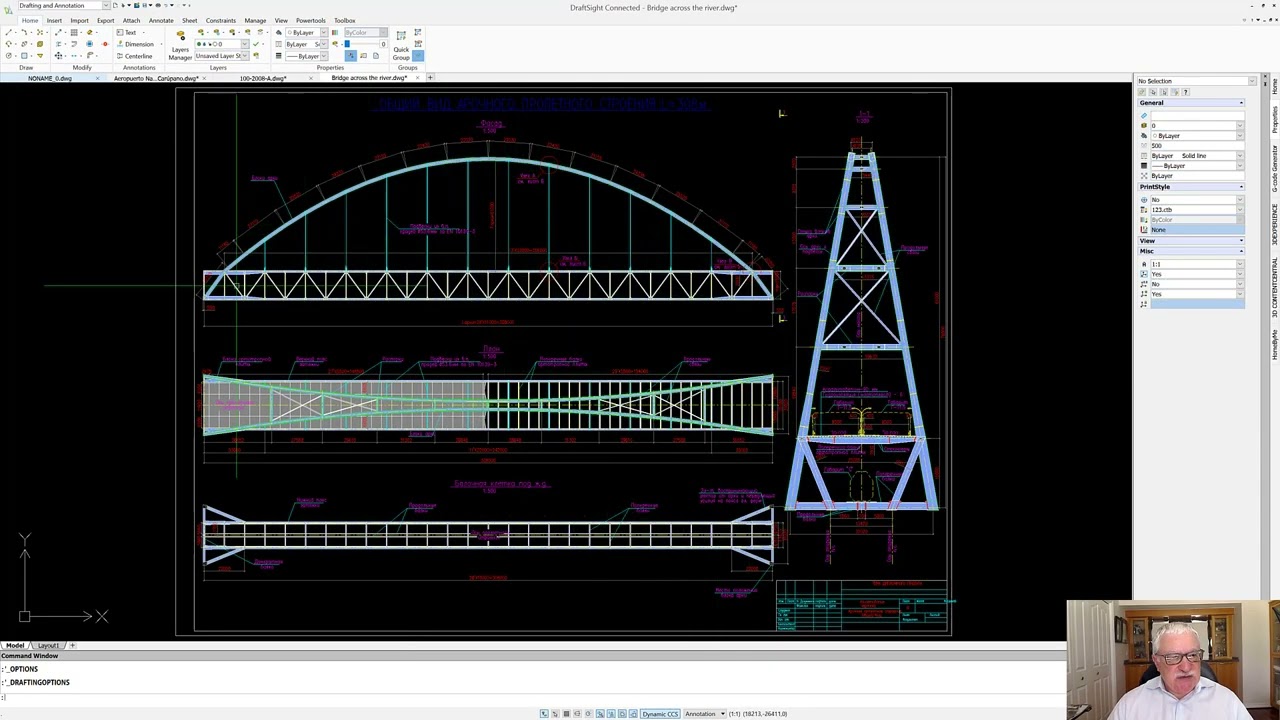1280x720 pixels.
Task: Select the Text annotation tool
Action: [x=126, y=32]
